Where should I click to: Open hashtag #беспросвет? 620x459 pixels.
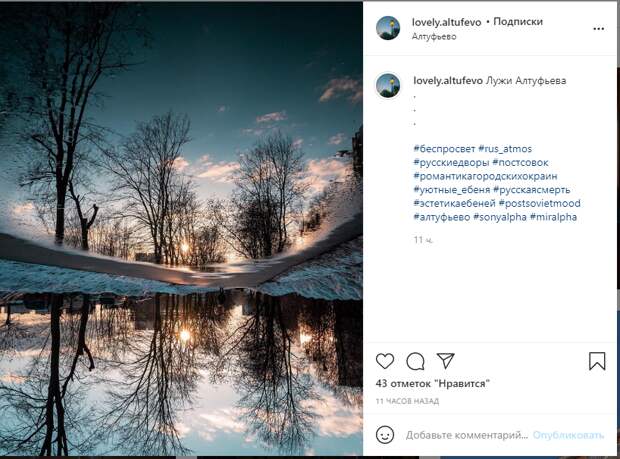(x=444, y=149)
